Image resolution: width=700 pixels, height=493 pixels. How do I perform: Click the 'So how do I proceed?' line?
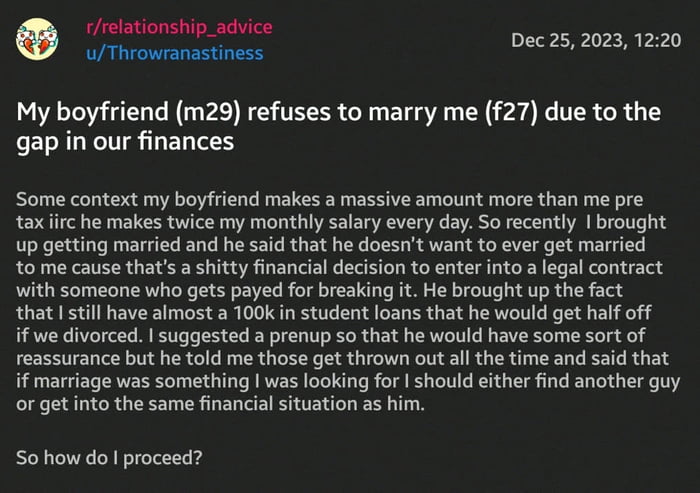(x=108, y=459)
